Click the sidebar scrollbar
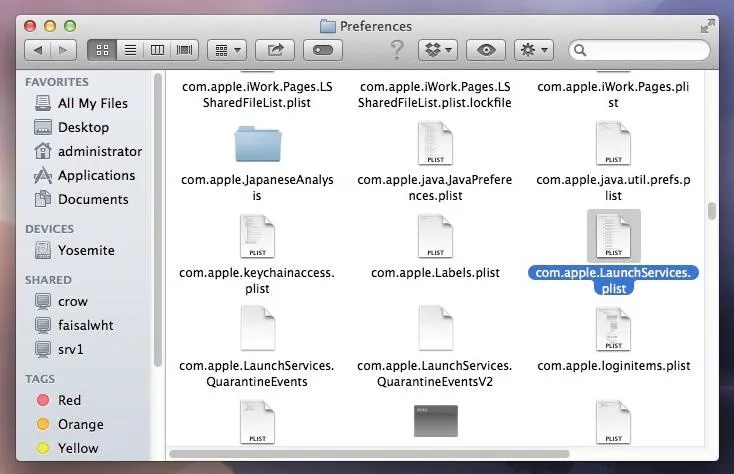 pyautogui.click(x=158, y=220)
